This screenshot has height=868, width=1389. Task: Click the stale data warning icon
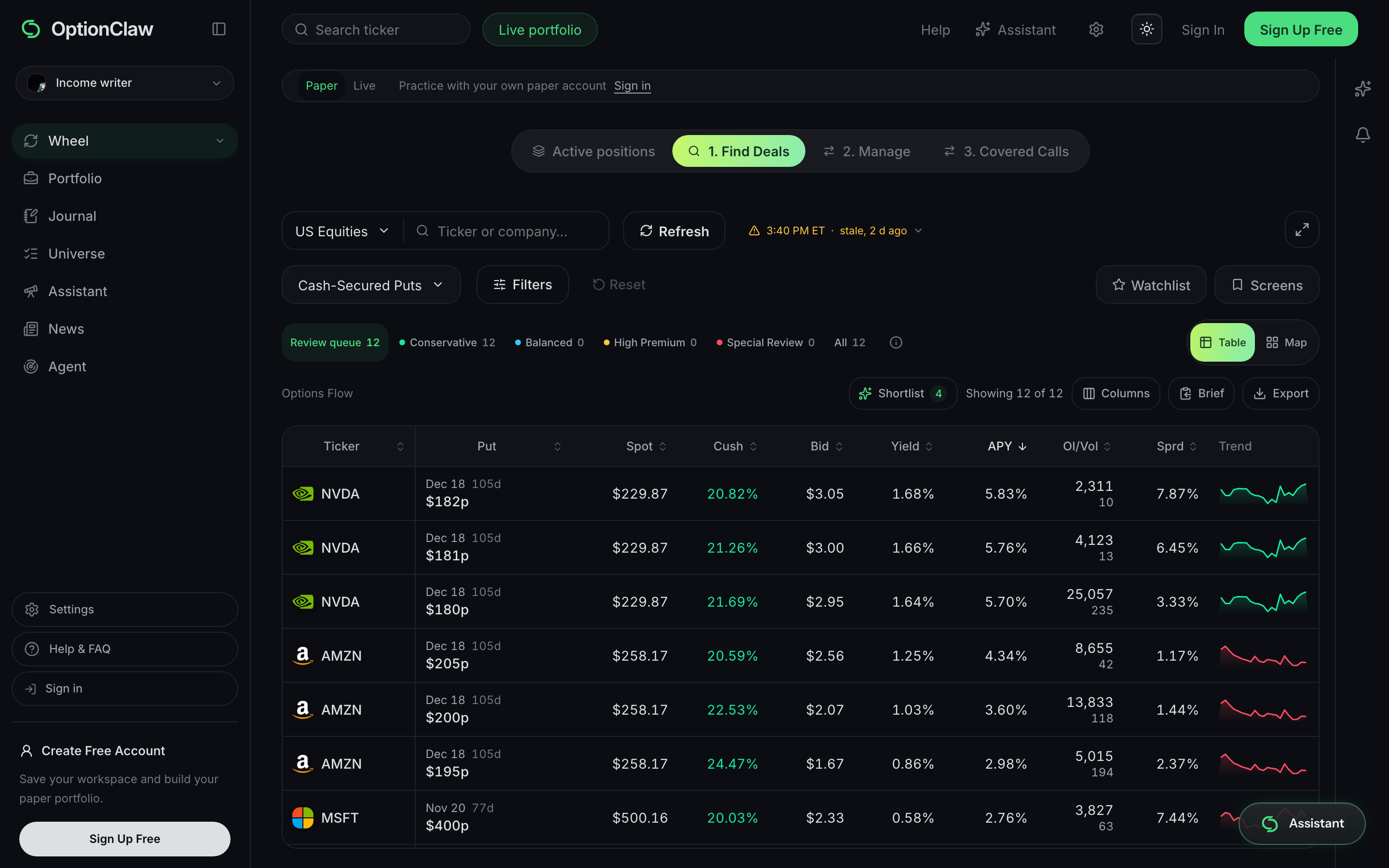pos(754,230)
